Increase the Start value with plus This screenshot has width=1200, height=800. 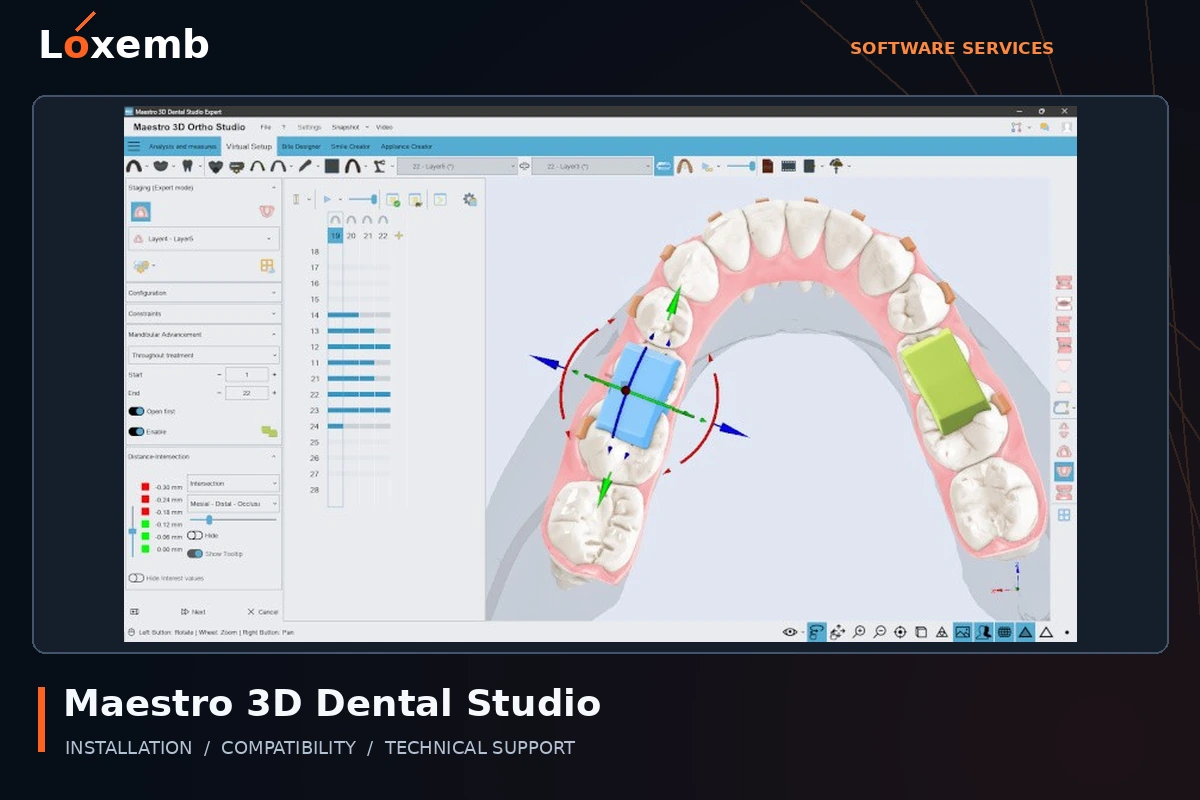274,374
